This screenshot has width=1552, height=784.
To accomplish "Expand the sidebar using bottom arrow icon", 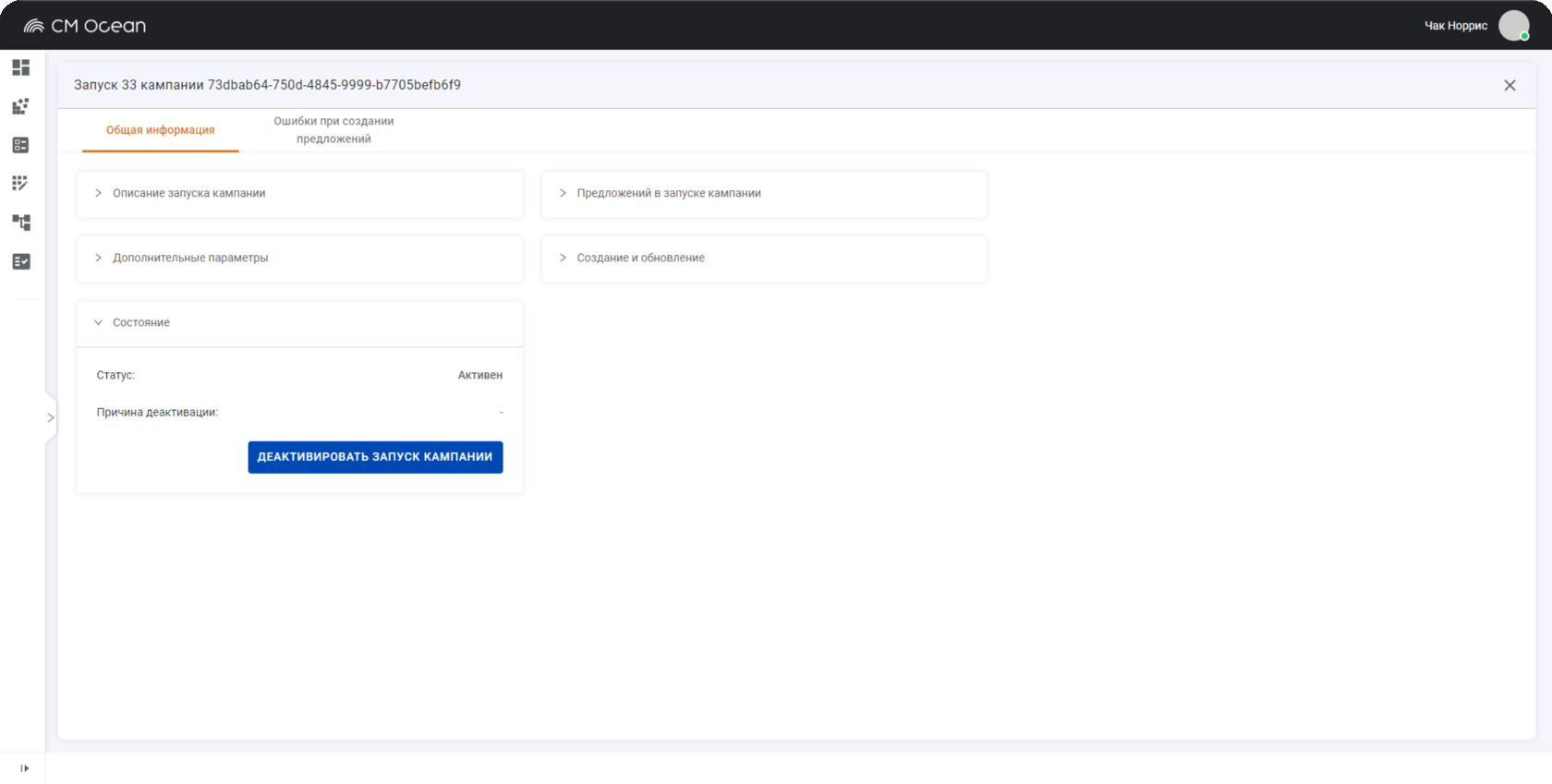I will click(24, 768).
